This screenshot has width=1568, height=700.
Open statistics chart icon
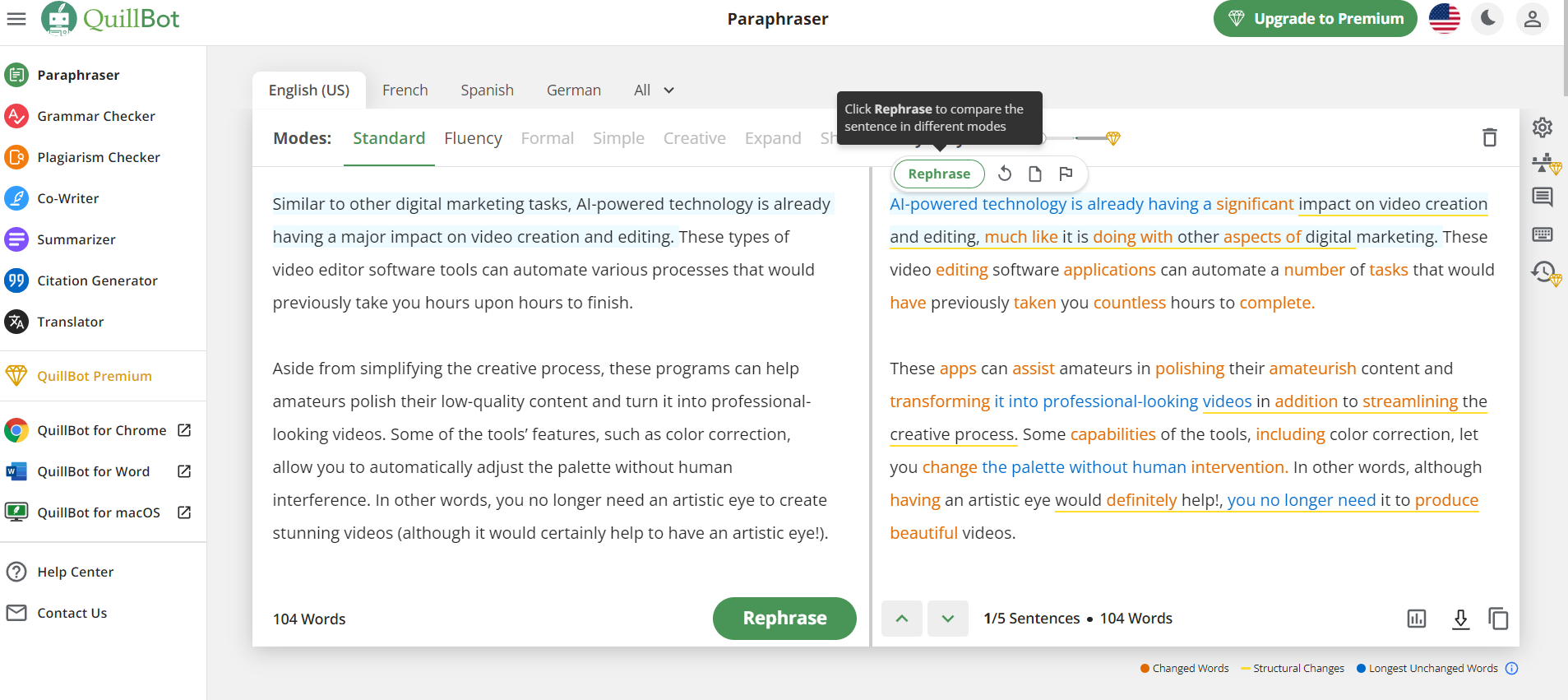(x=1416, y=619)
